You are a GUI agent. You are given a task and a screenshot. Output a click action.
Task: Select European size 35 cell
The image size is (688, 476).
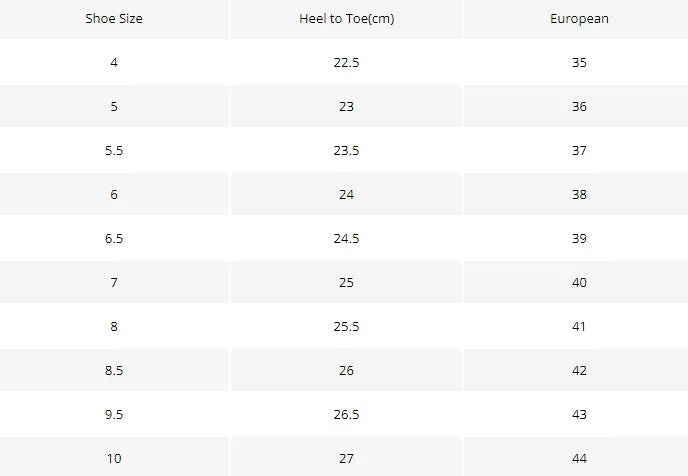coord(576,63)
